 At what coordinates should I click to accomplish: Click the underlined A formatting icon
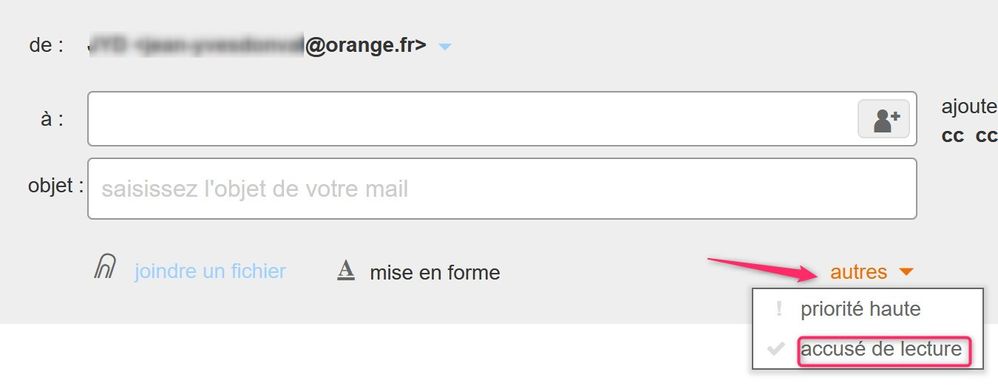click(346, 271)
